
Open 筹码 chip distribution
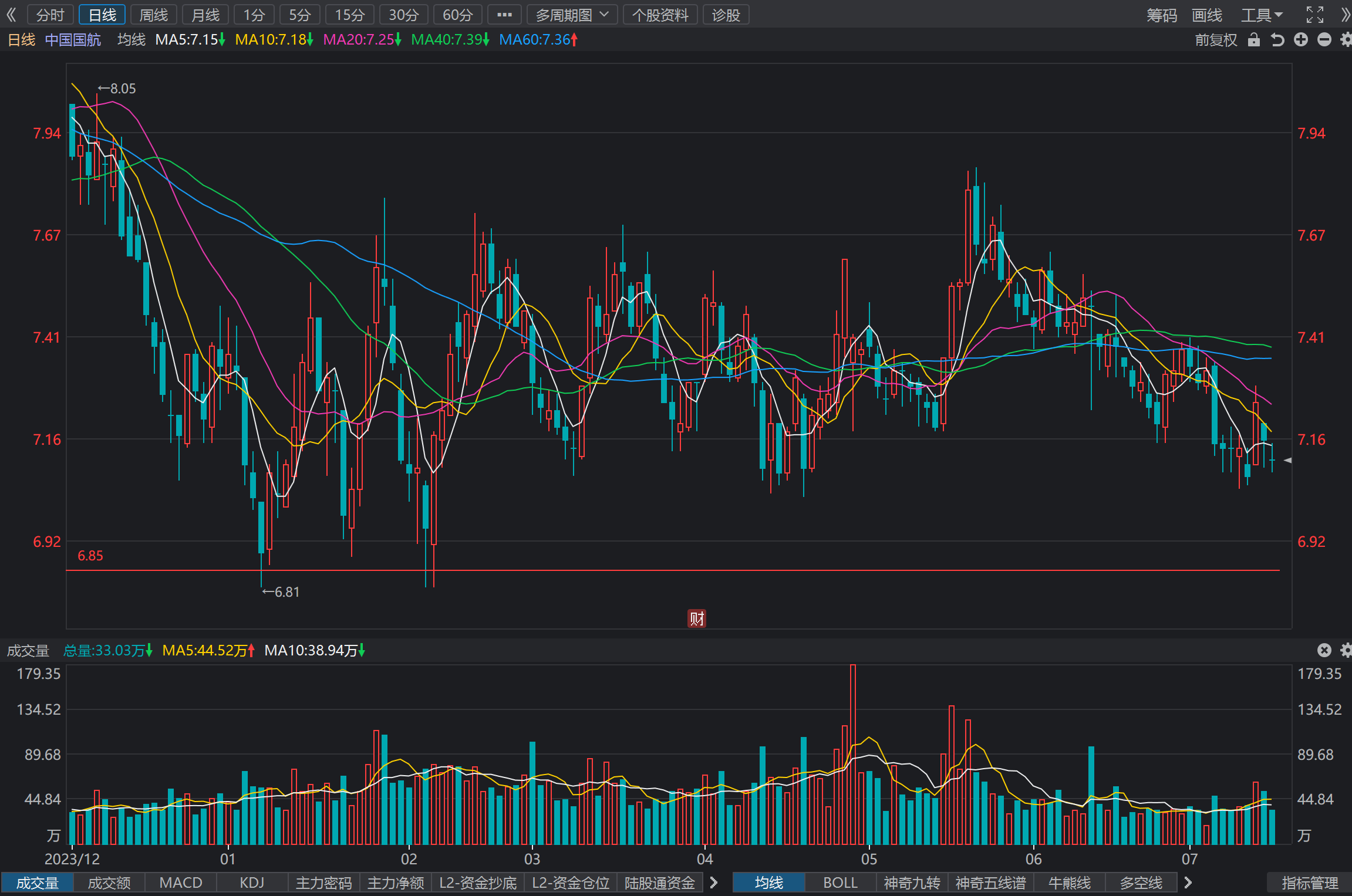point(1162,15)
